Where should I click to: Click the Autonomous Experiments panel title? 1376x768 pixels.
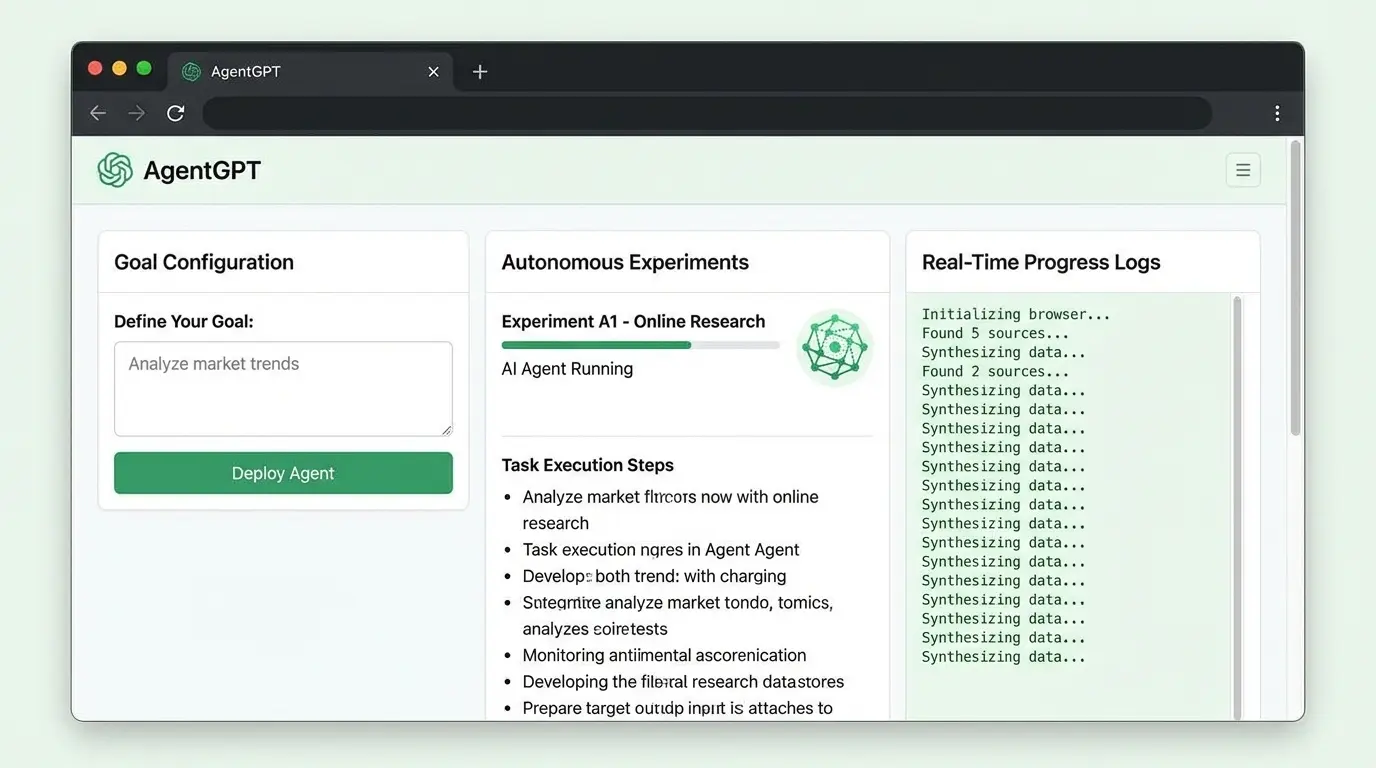(625, 262)
